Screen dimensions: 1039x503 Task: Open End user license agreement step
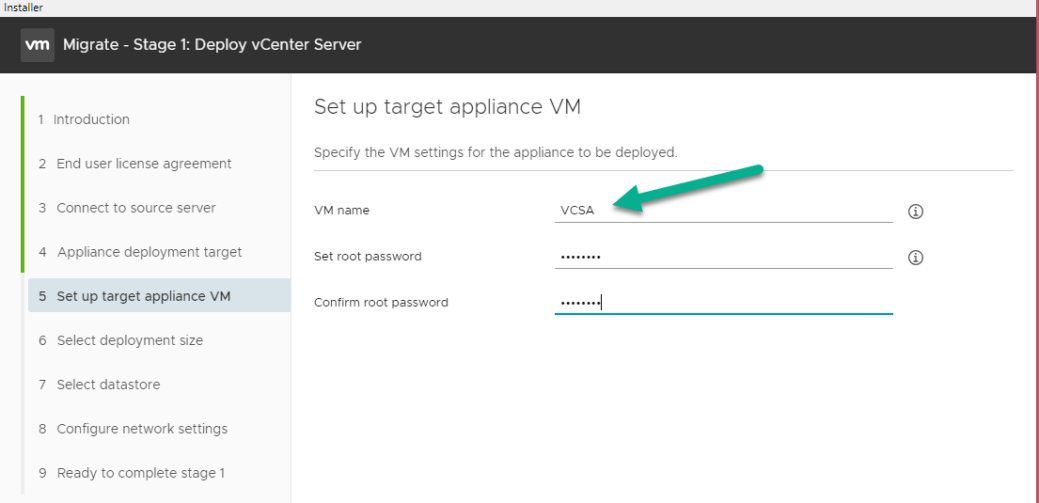coord(143,164)
